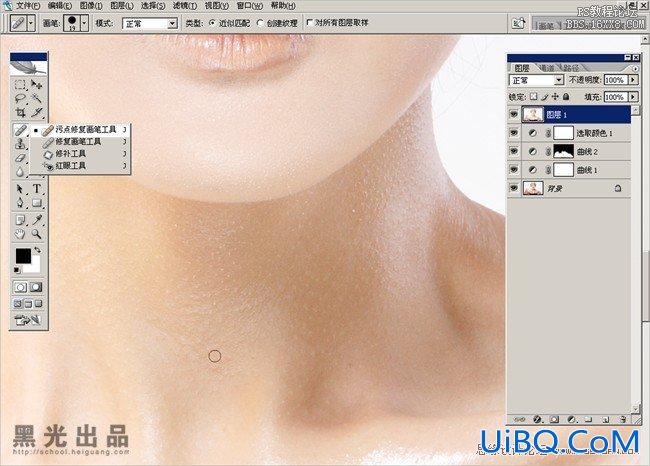Open the 模式 dropdown in options bar

[x=172, y=24]
